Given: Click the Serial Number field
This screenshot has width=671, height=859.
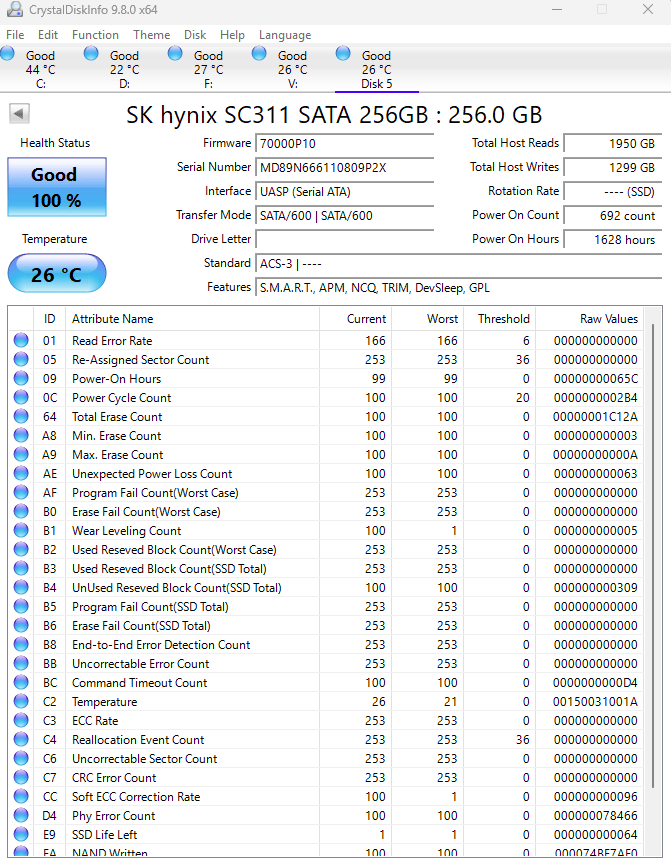Looking at the screenshot, I should (345, 168).
